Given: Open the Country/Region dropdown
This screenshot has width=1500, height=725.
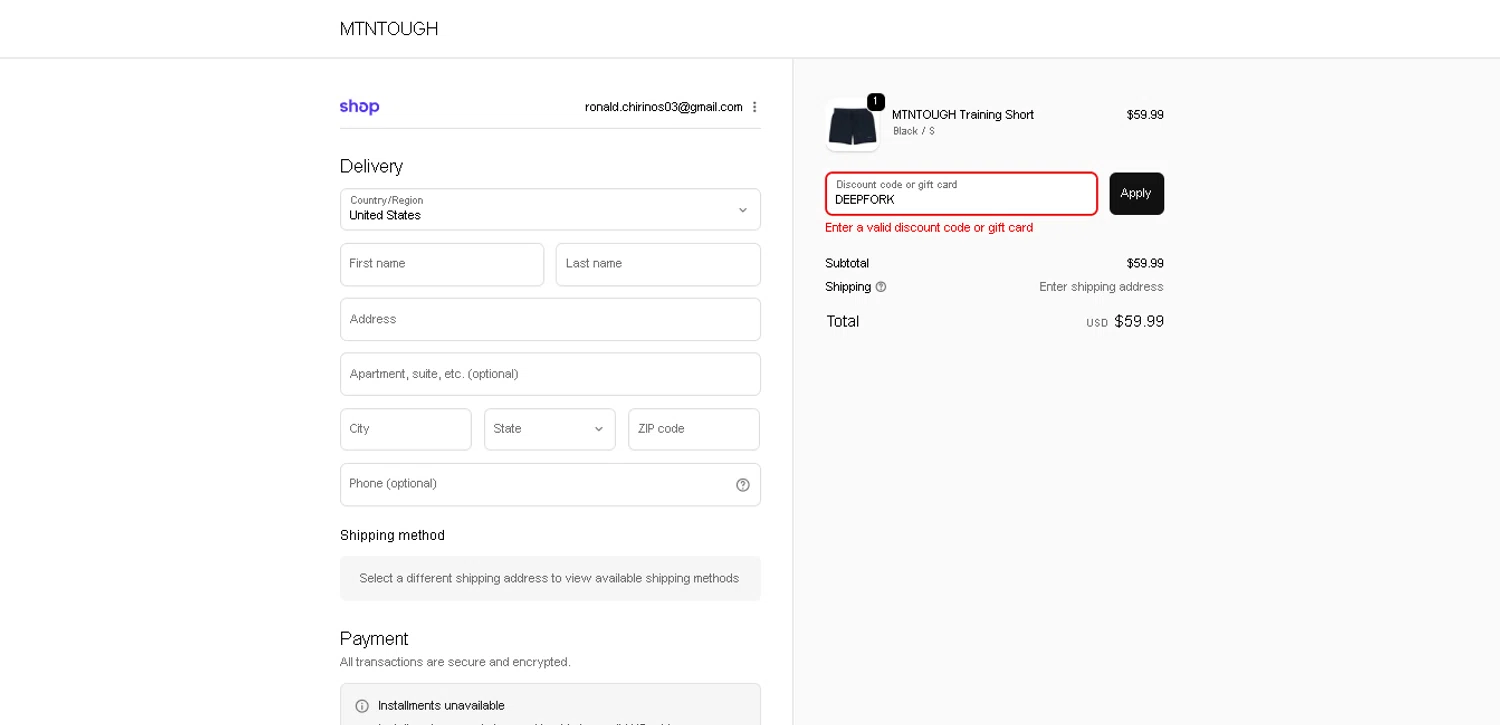Looking at the screenshot, I should click(550, 210).
